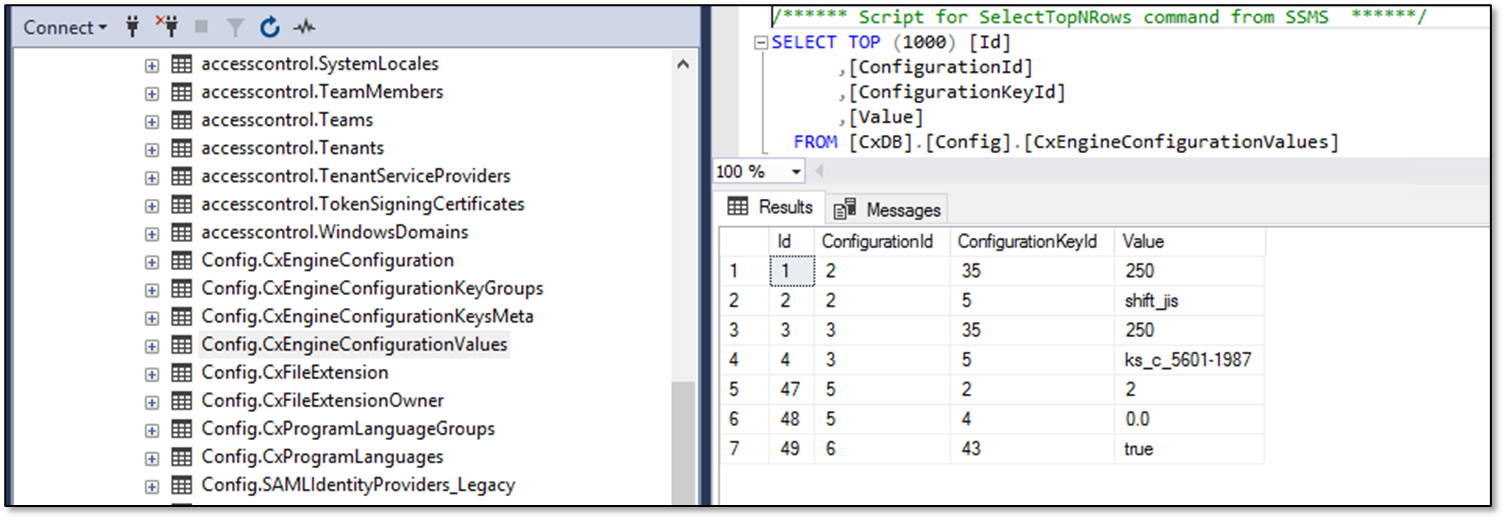This screenshot has width=1505, height=520.
Task: Select the cell containing shift_jis
Action: pos(1151,300)
